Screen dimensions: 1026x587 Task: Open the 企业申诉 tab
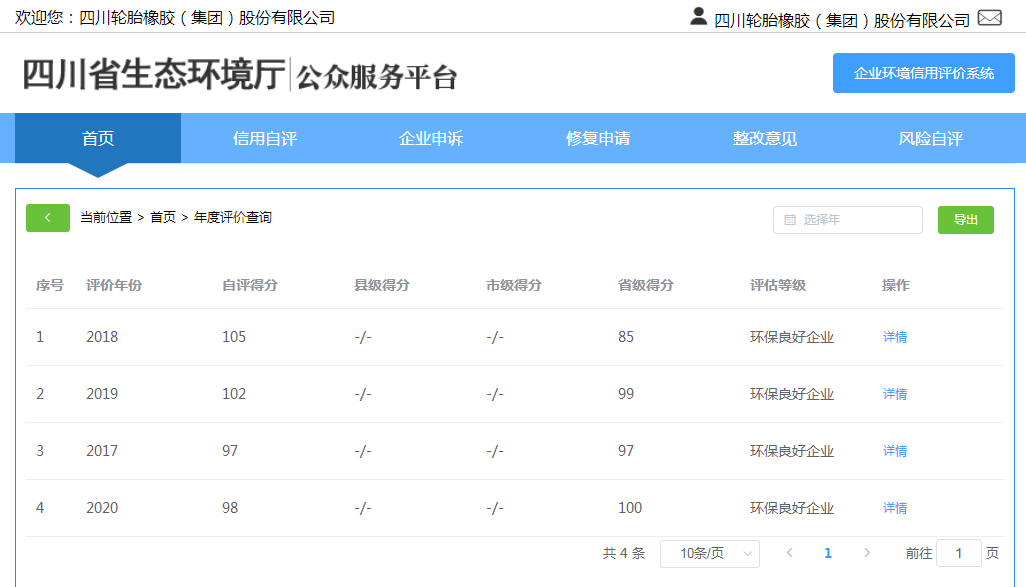click(431, 138)
